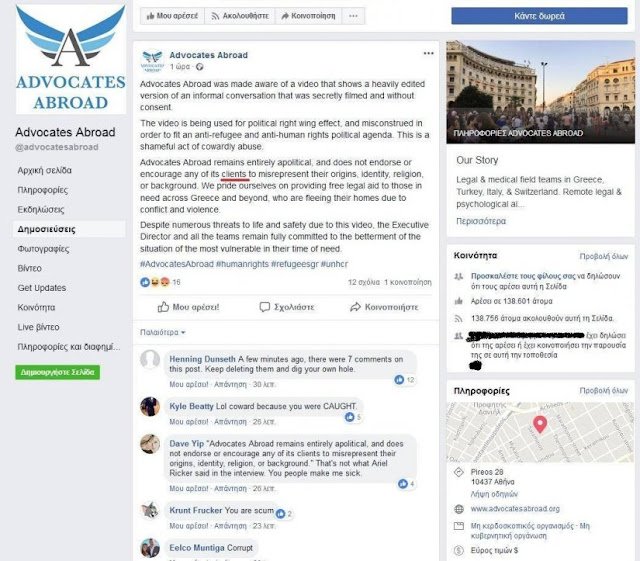Click the thumbs-up Μου αρέσει! icon under post
The image size is (640, 561).
(163, 307)
